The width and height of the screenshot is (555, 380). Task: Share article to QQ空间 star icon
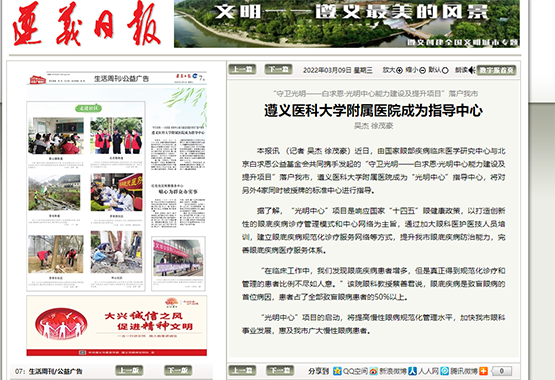pyautogui.click(x=337, y=371)
